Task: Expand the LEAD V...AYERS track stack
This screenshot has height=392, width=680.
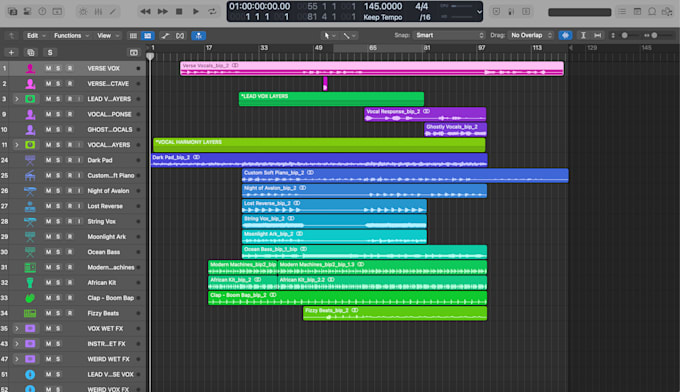Action: point(16,99)
